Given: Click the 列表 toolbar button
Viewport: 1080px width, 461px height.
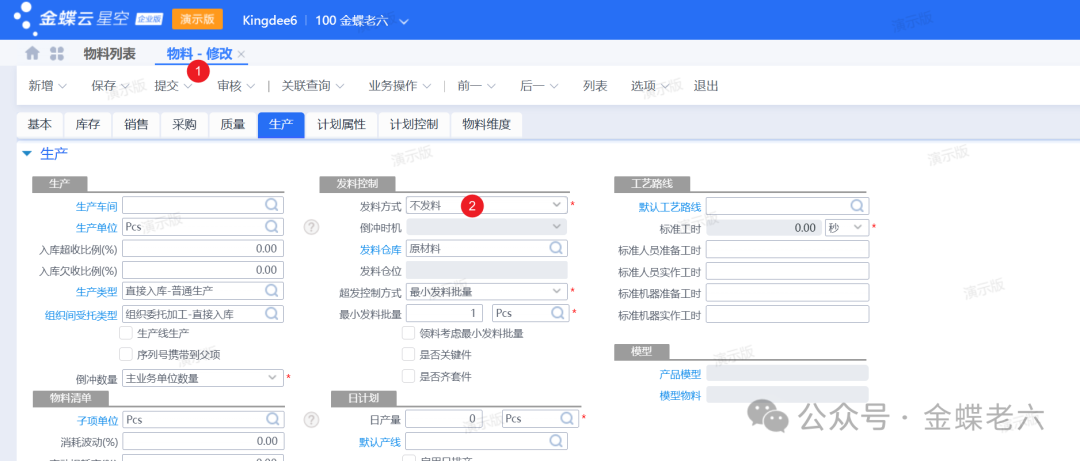Looking at the screenshot, I should 595,86.
